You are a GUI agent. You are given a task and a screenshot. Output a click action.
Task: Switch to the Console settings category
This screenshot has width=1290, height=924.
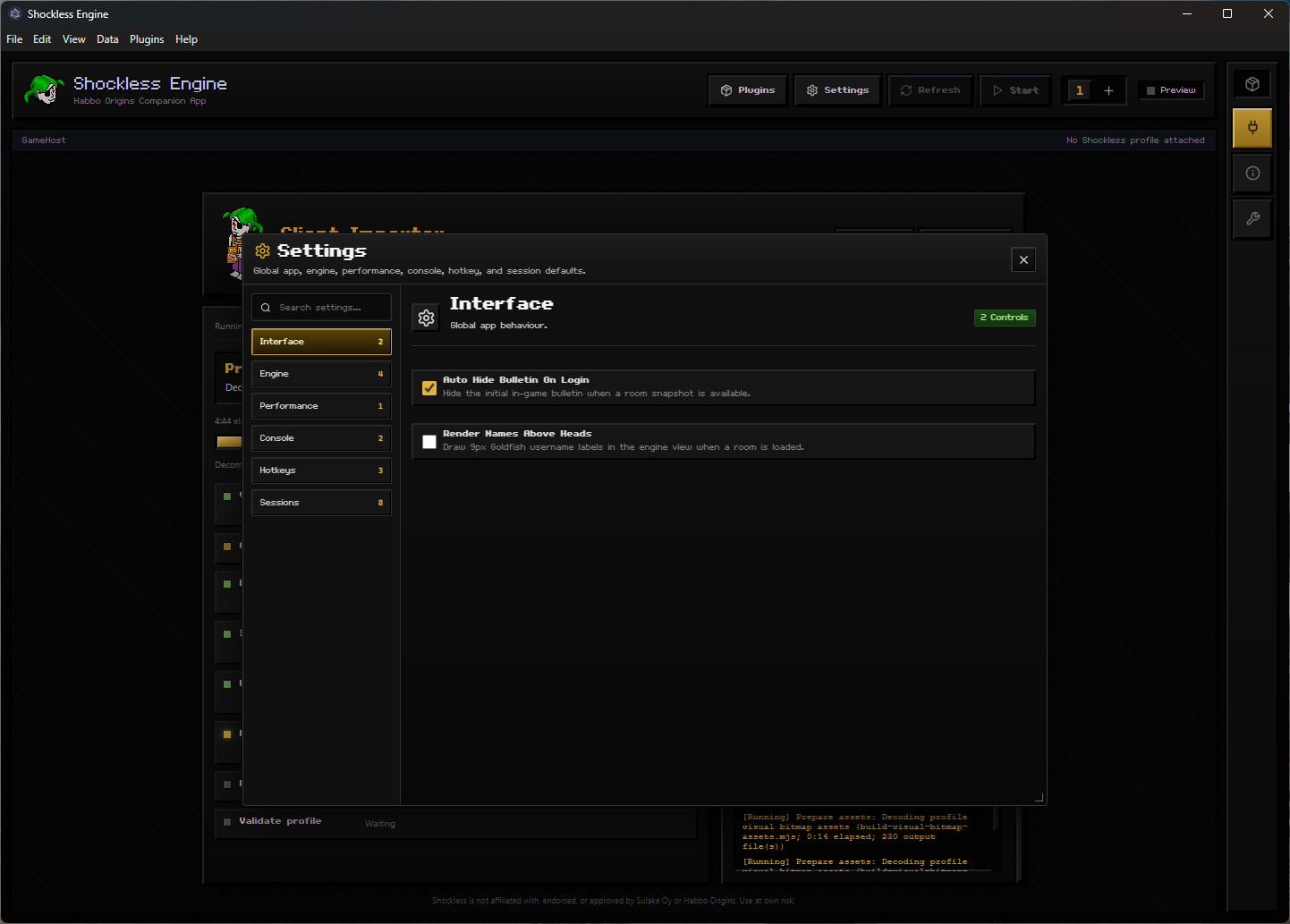[x=321, y=438]
